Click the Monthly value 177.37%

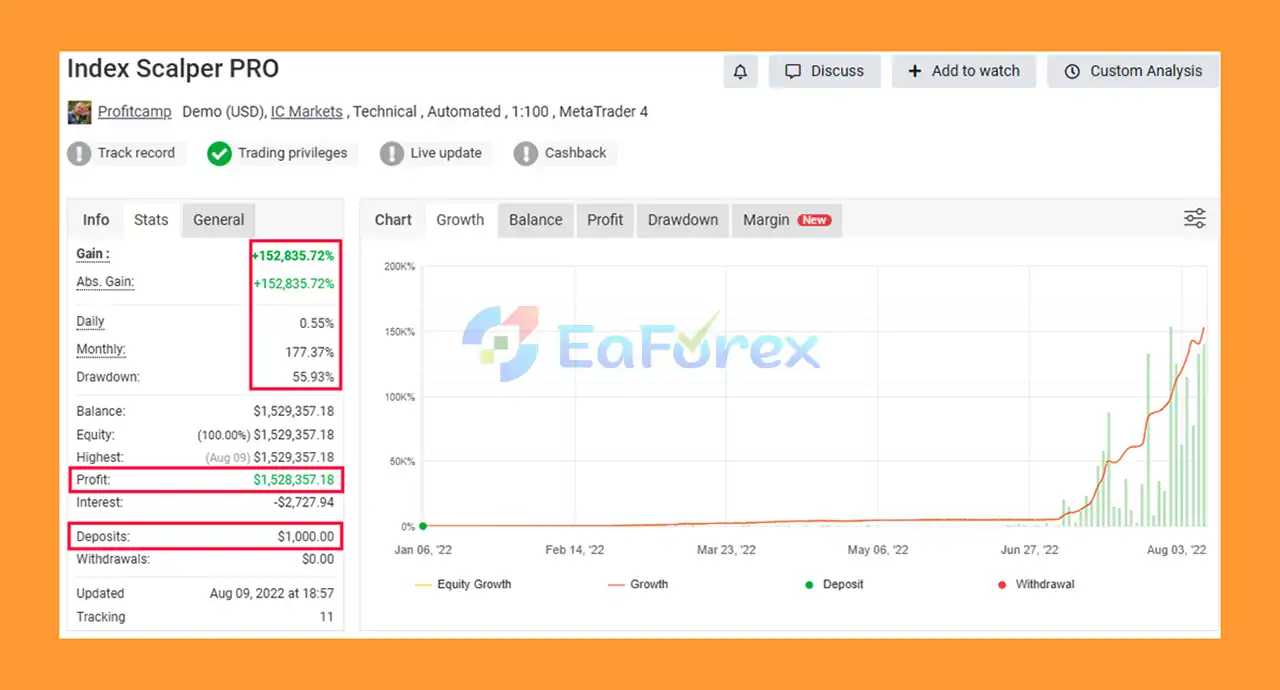(x=310, y=352)
